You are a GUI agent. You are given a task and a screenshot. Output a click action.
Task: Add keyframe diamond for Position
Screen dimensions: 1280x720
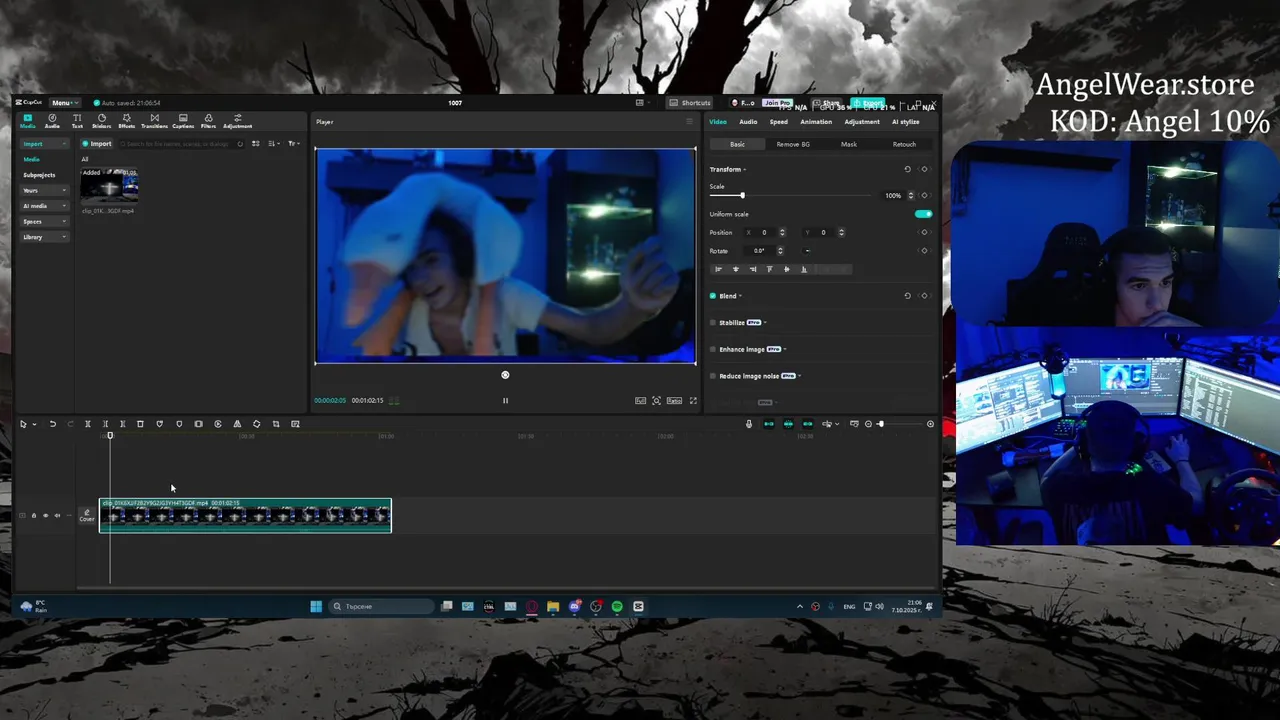point(924,232)
